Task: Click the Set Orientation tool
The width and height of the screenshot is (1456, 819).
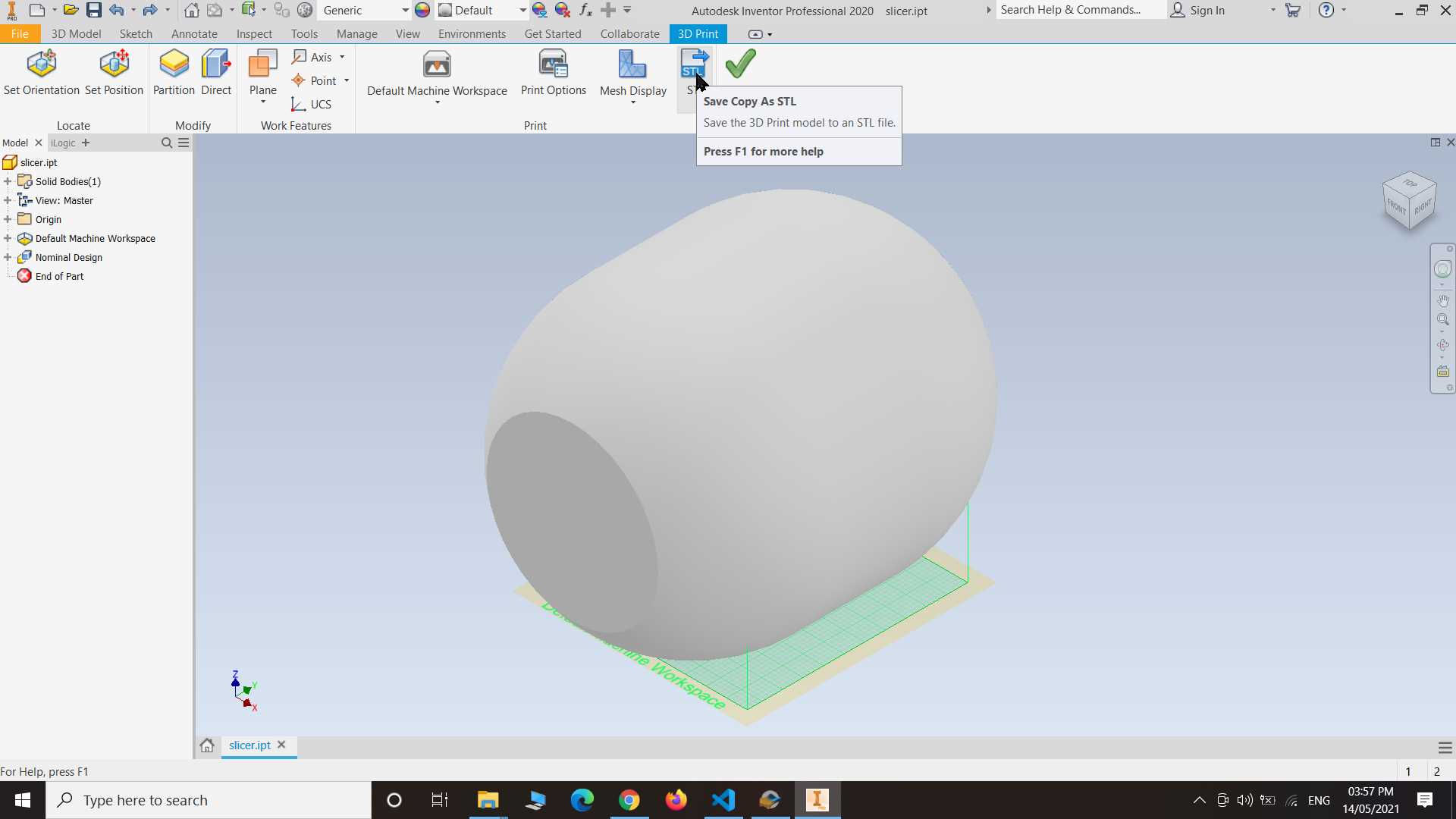Action: pos(42,73)
